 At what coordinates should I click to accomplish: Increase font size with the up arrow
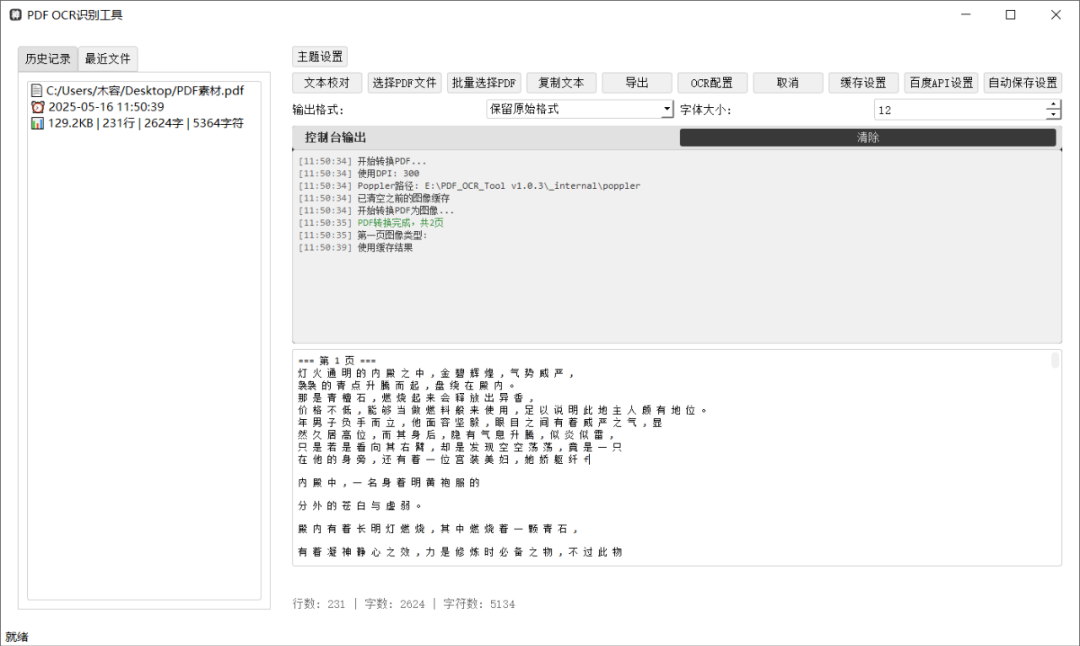click(x=1053, y=105)
